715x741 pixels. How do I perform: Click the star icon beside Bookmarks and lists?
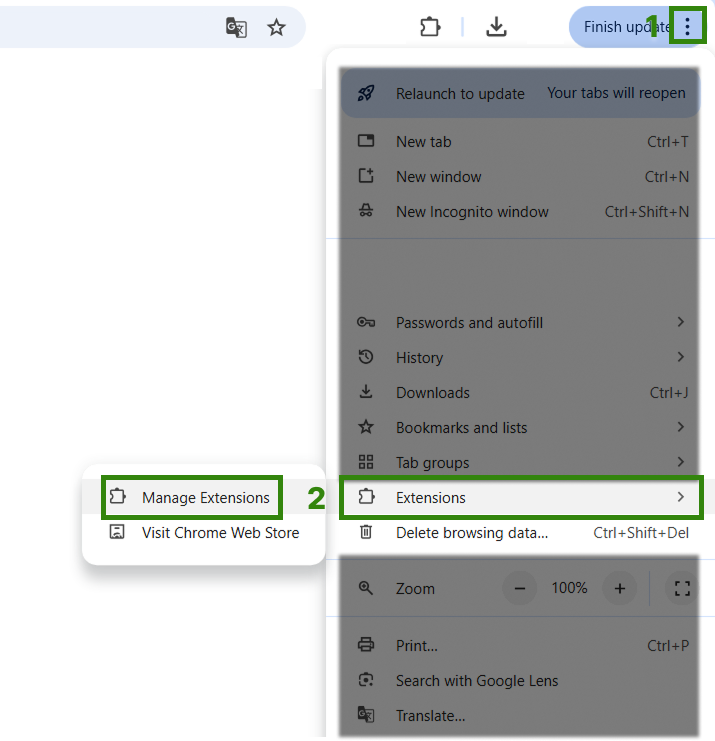click(x=366, y=427)
